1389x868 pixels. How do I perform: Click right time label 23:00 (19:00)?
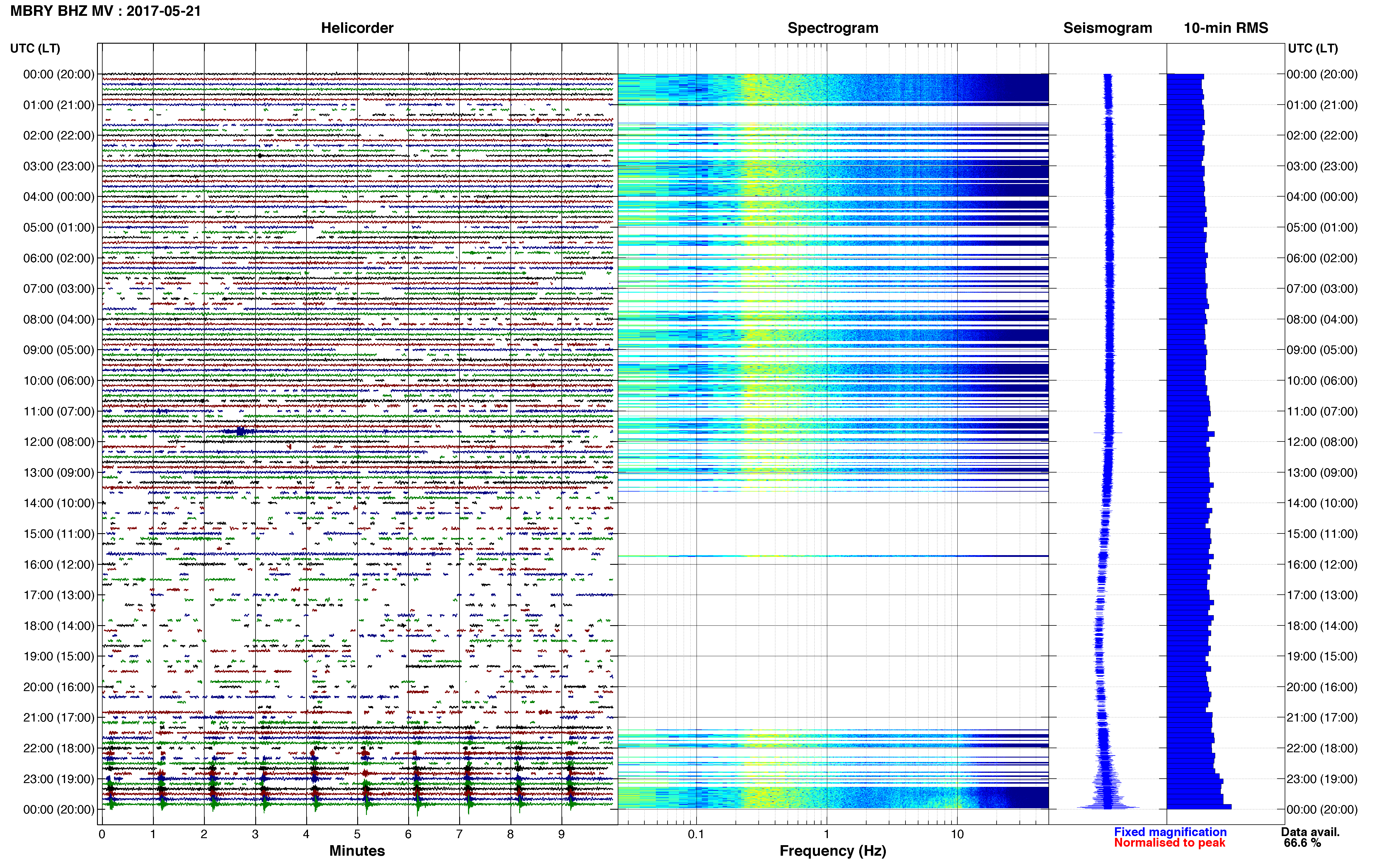(1322, 778)
